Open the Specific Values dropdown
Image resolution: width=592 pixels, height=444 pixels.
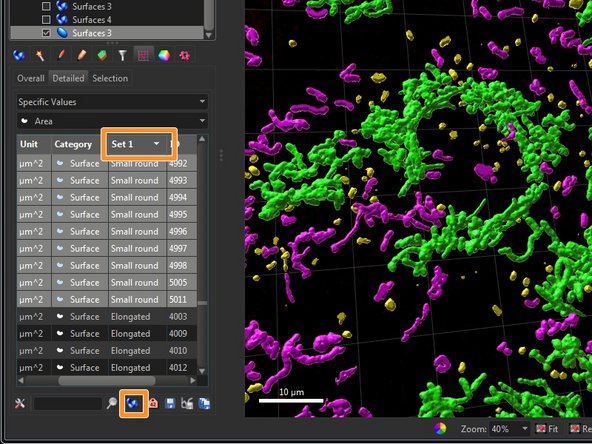(112, 102)
